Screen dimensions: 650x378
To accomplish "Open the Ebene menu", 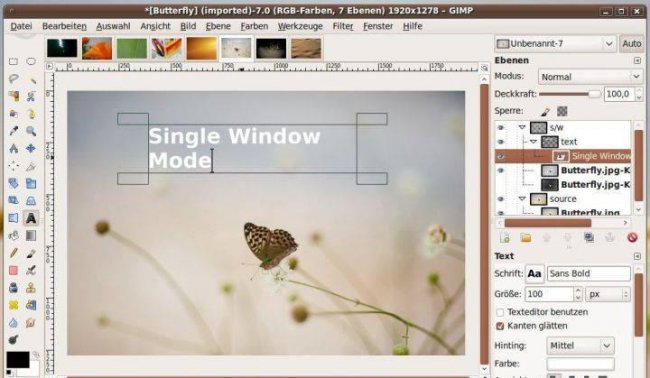I will click(x=218, y=26).
